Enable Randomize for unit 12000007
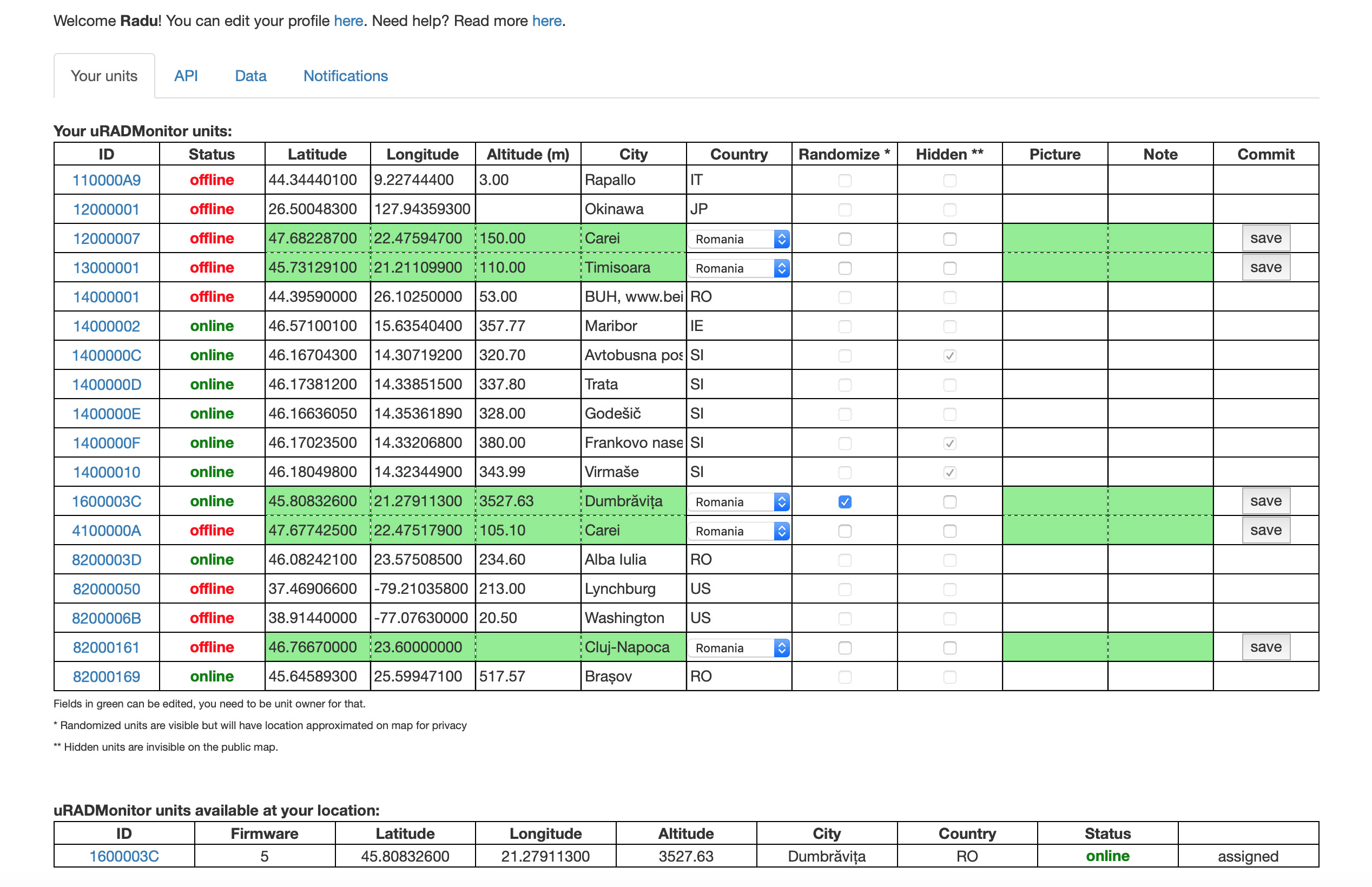 pos(845,239)
